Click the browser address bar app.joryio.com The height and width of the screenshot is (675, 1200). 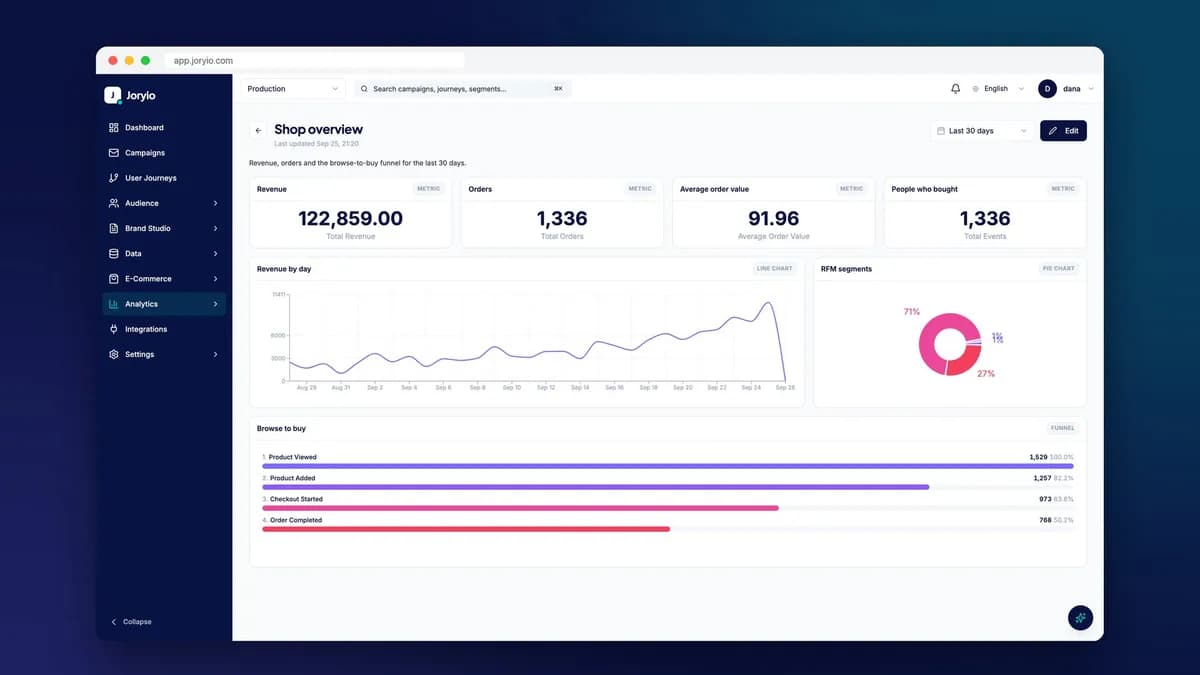click(316, 61)
